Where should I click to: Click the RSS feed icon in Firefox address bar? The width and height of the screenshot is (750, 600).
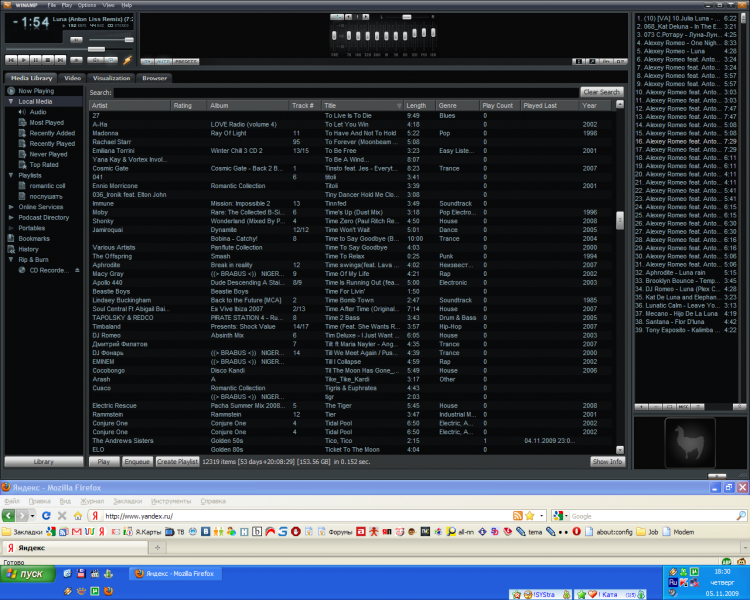(518, 516)
